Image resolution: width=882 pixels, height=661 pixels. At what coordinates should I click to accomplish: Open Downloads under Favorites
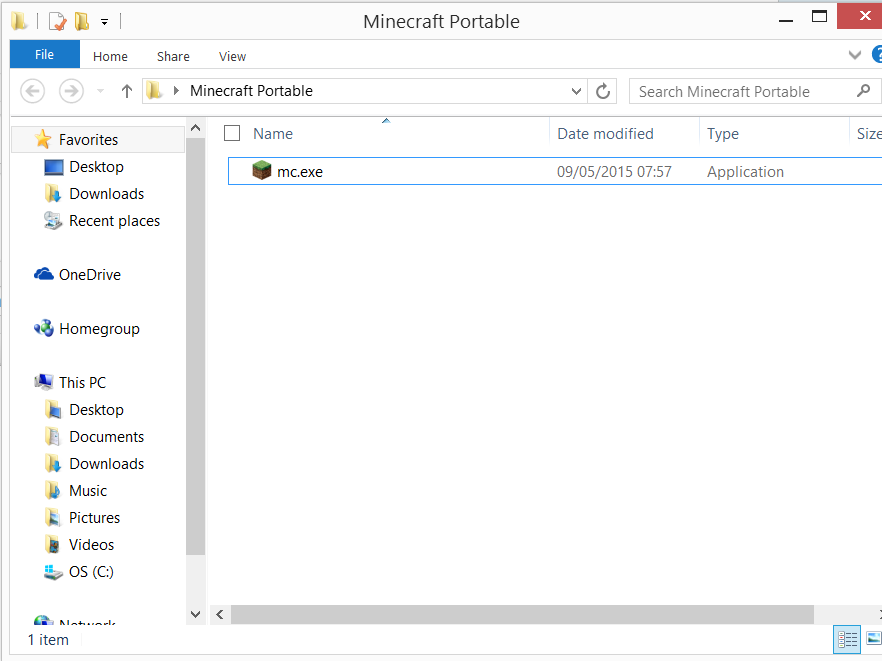[106, 194]
